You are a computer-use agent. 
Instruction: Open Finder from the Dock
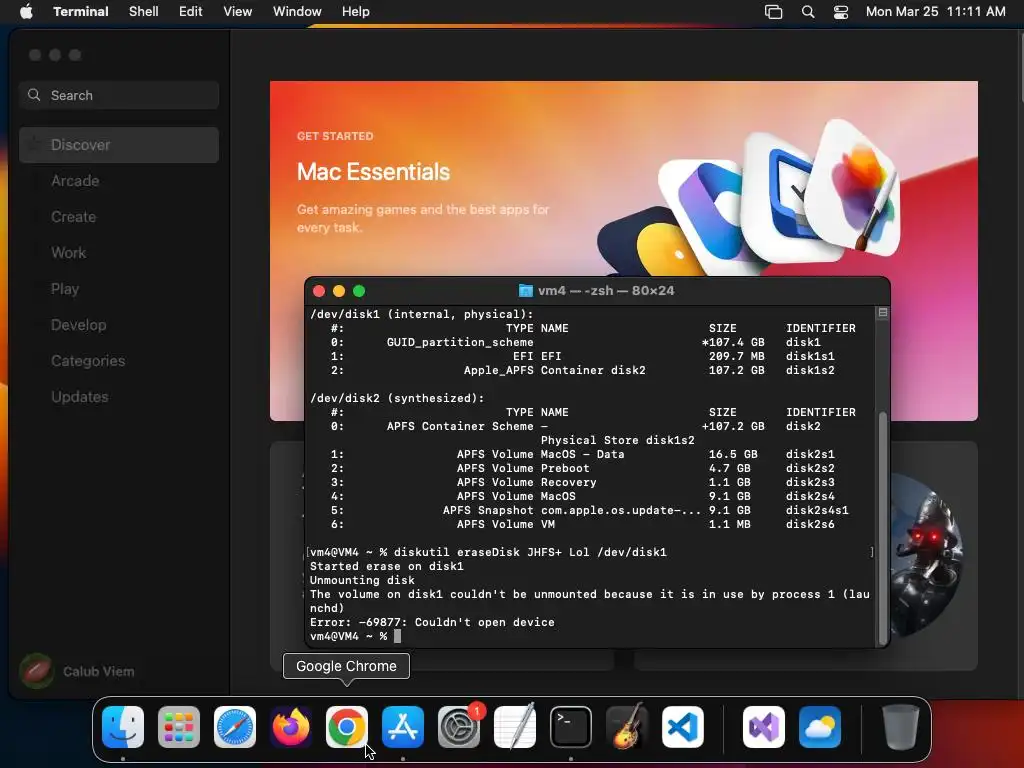(123, 727)
